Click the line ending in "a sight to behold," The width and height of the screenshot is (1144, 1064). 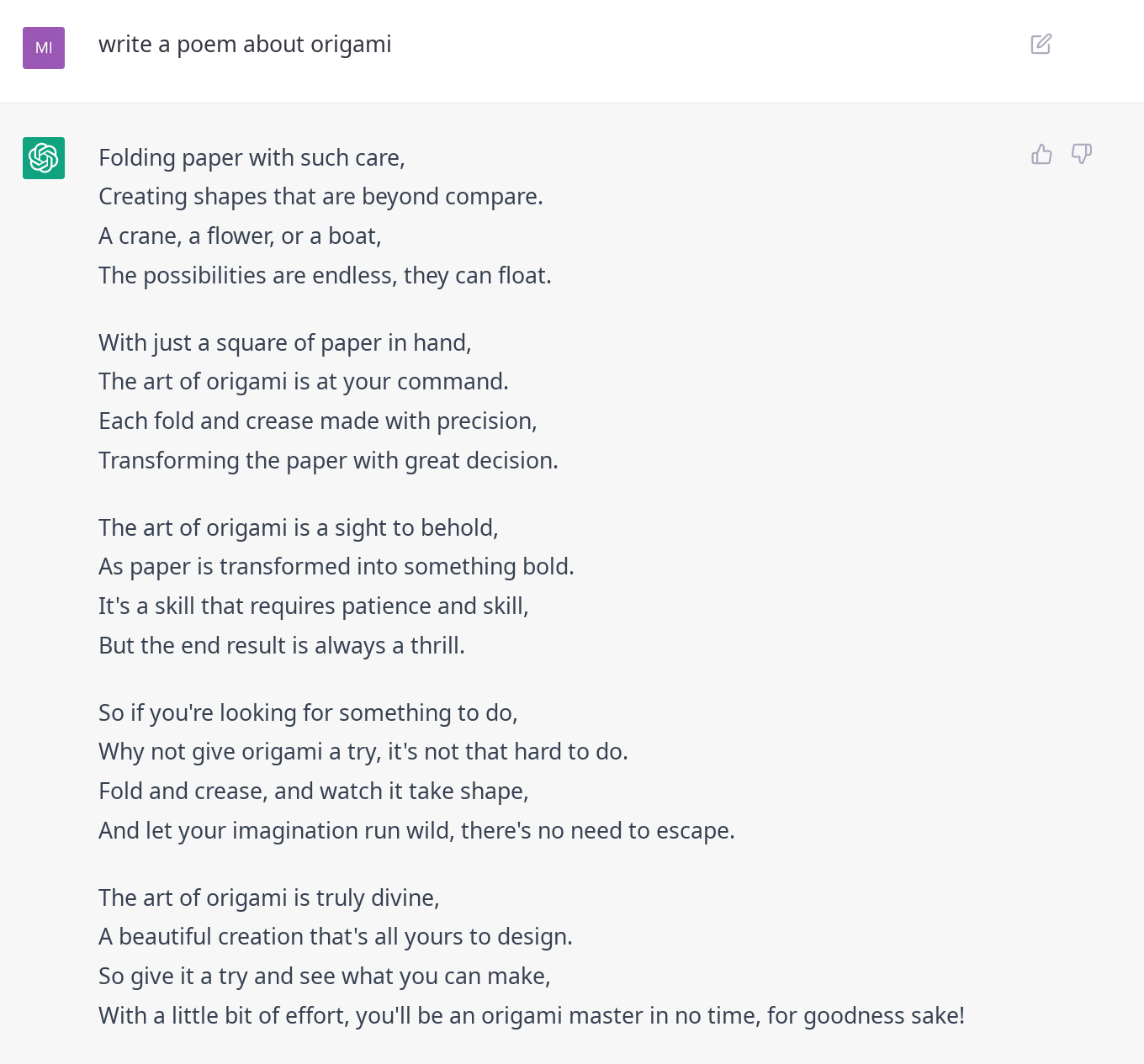click(x=299, y=528)
